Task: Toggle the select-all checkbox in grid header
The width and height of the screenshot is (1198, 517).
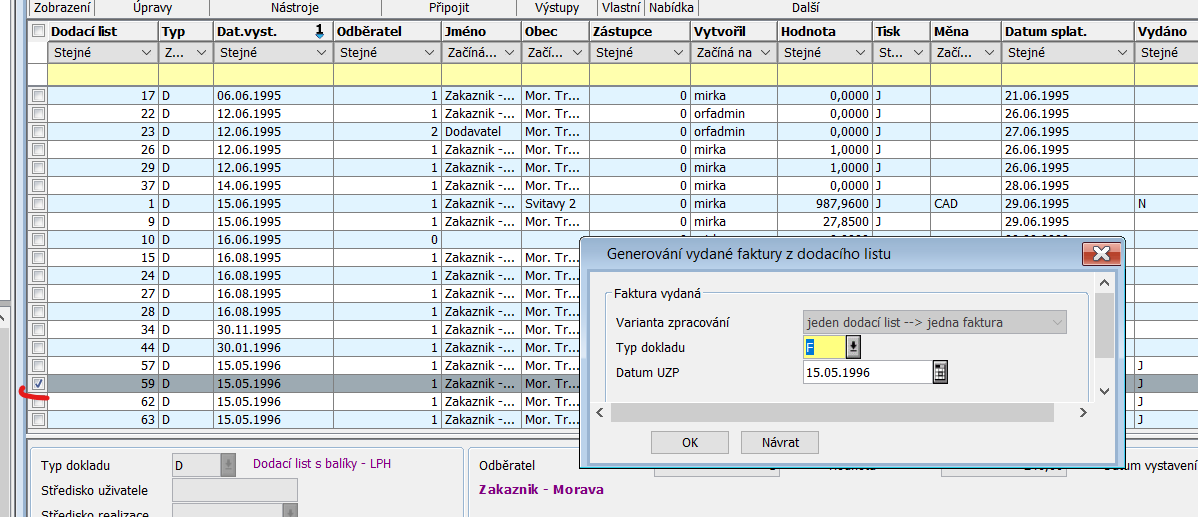Action: pos(38,31)
